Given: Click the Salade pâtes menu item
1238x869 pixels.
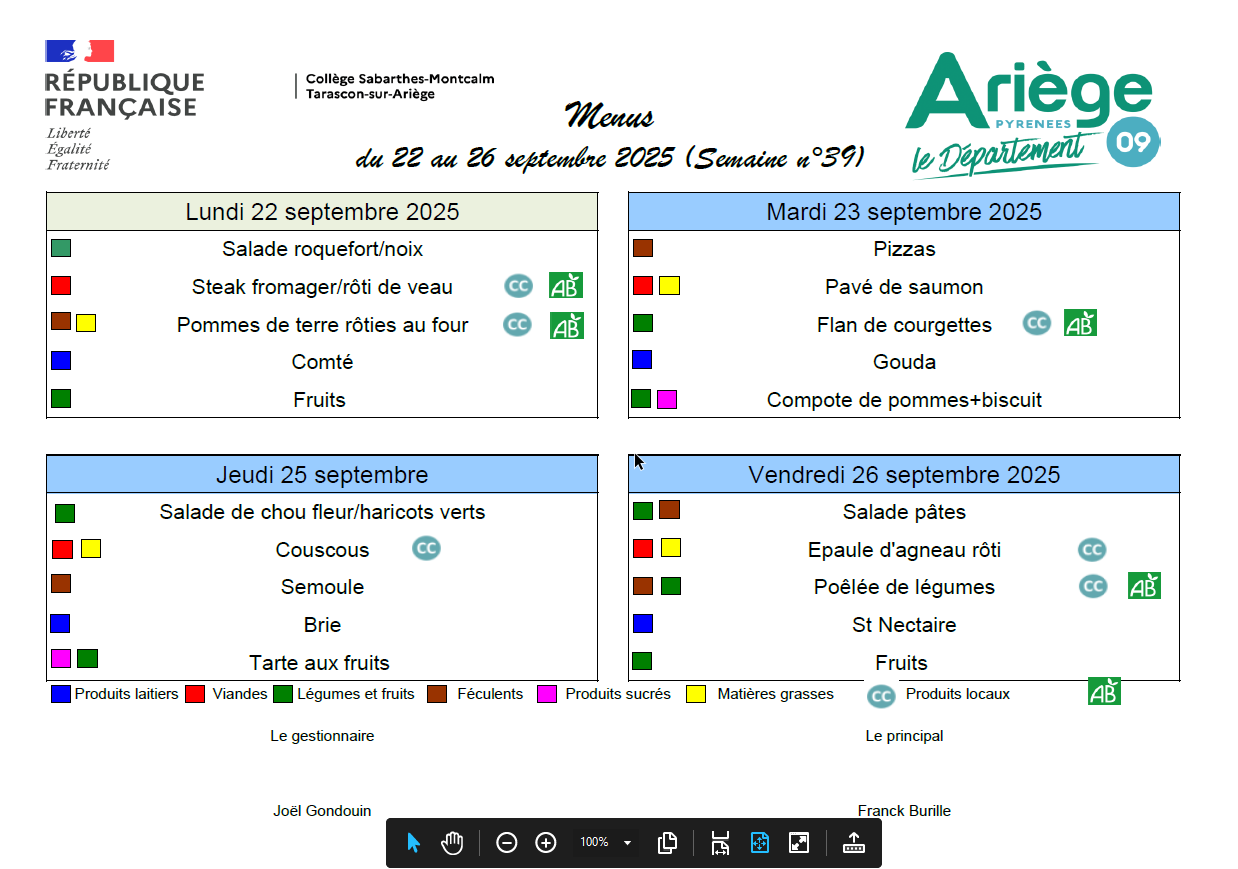Looking at the screenshot, I should click(x=904, y=512).
